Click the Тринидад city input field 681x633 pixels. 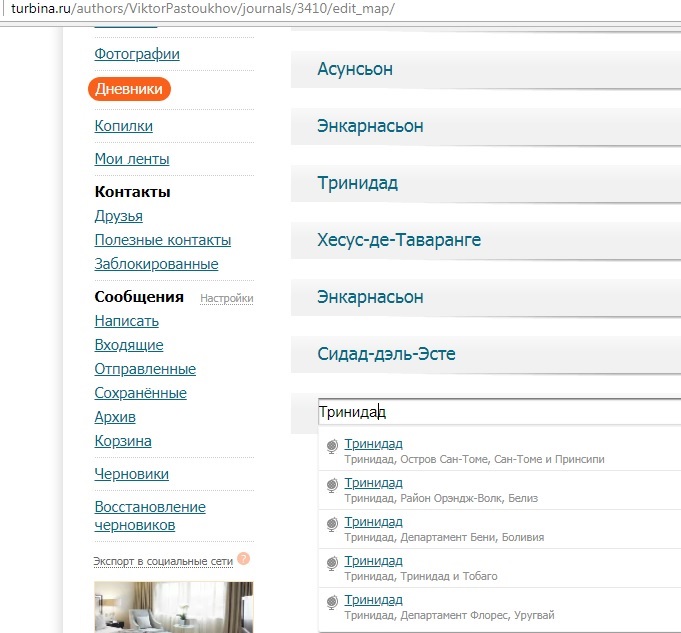(x=495, y=412)
